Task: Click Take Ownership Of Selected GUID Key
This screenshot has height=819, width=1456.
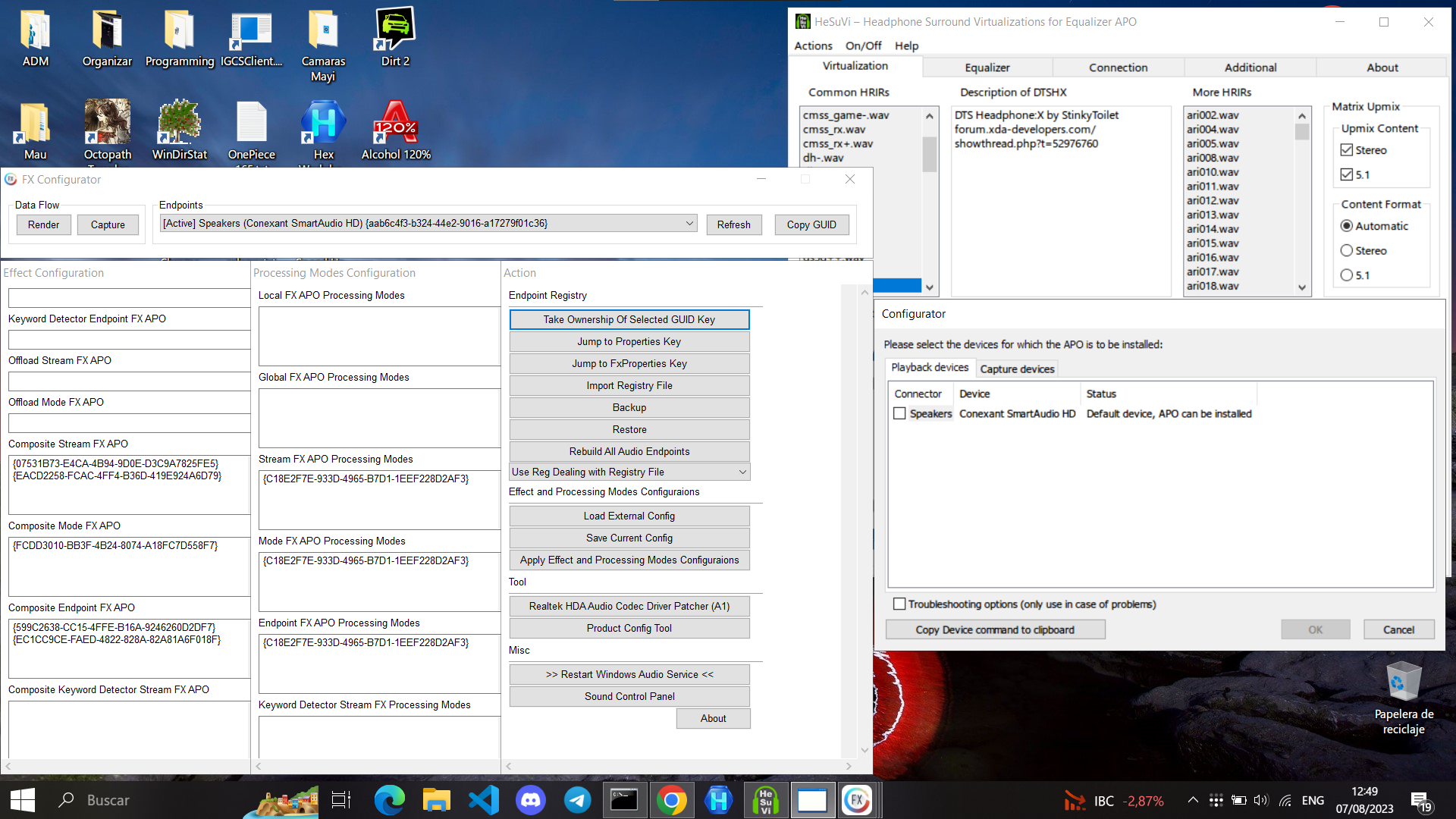Action: [629, 319]
